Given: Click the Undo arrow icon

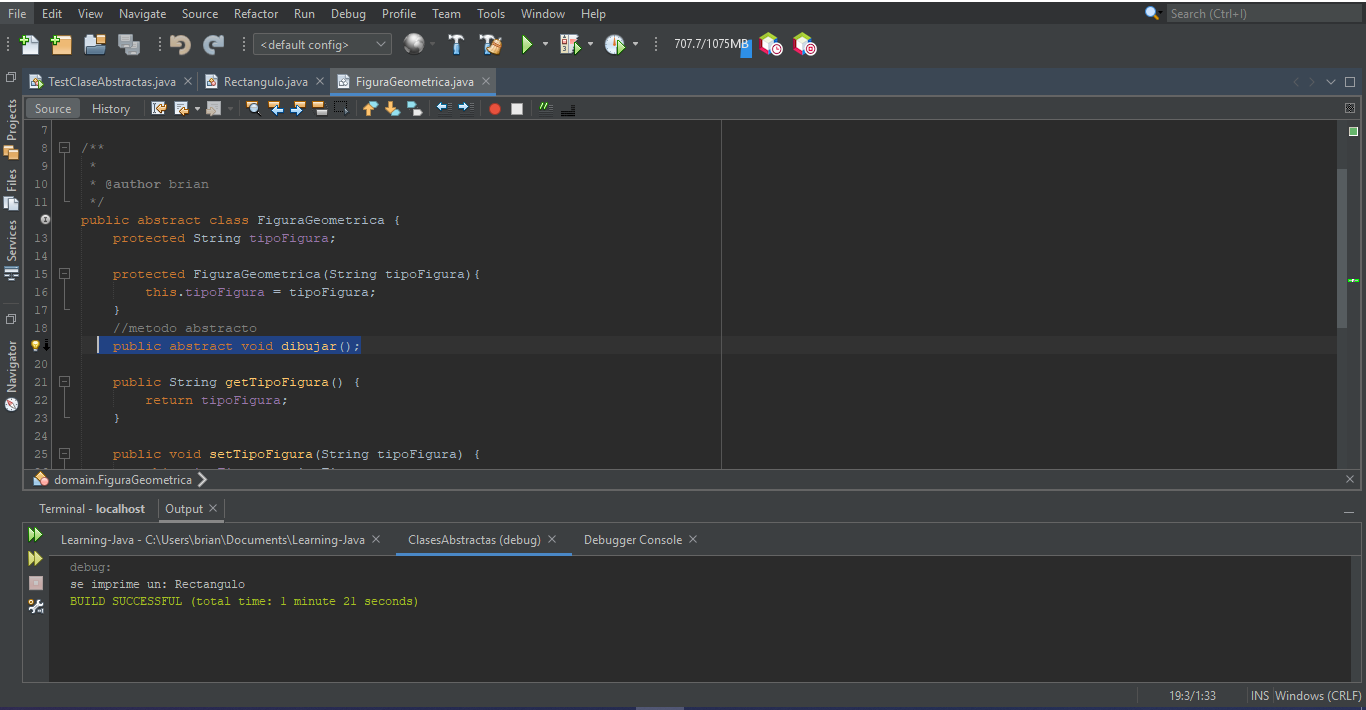Looking at the screenshot, I should [180, 44].
